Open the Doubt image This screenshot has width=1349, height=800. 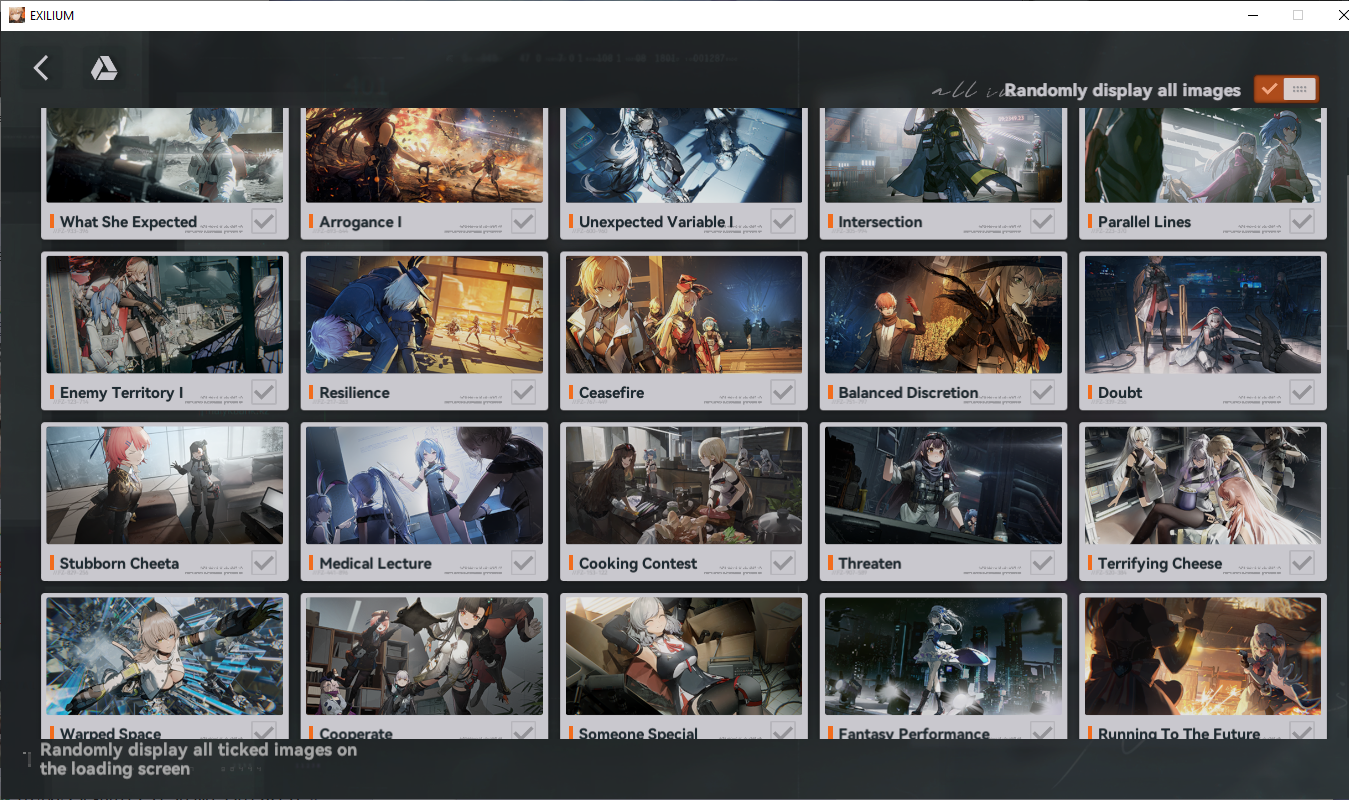coord(1203,315)
